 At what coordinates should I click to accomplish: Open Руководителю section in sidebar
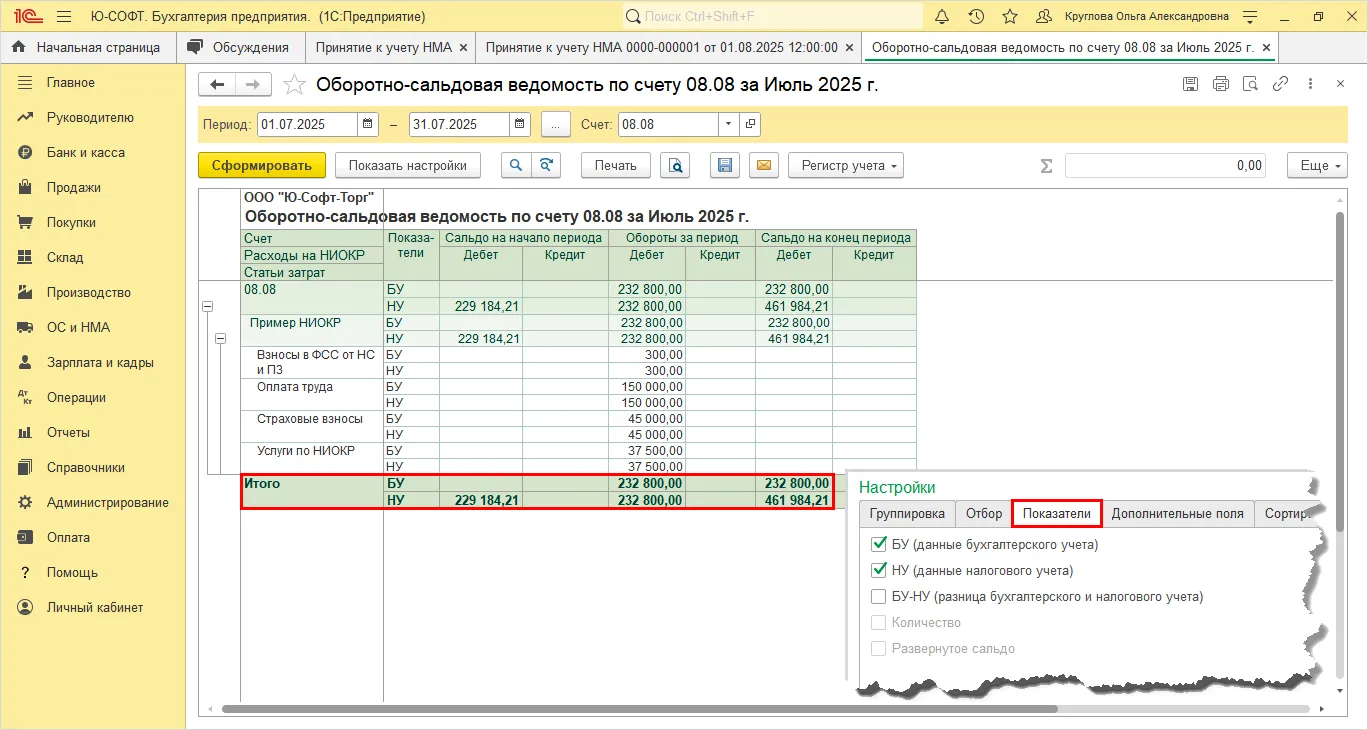tap(92, 118)
